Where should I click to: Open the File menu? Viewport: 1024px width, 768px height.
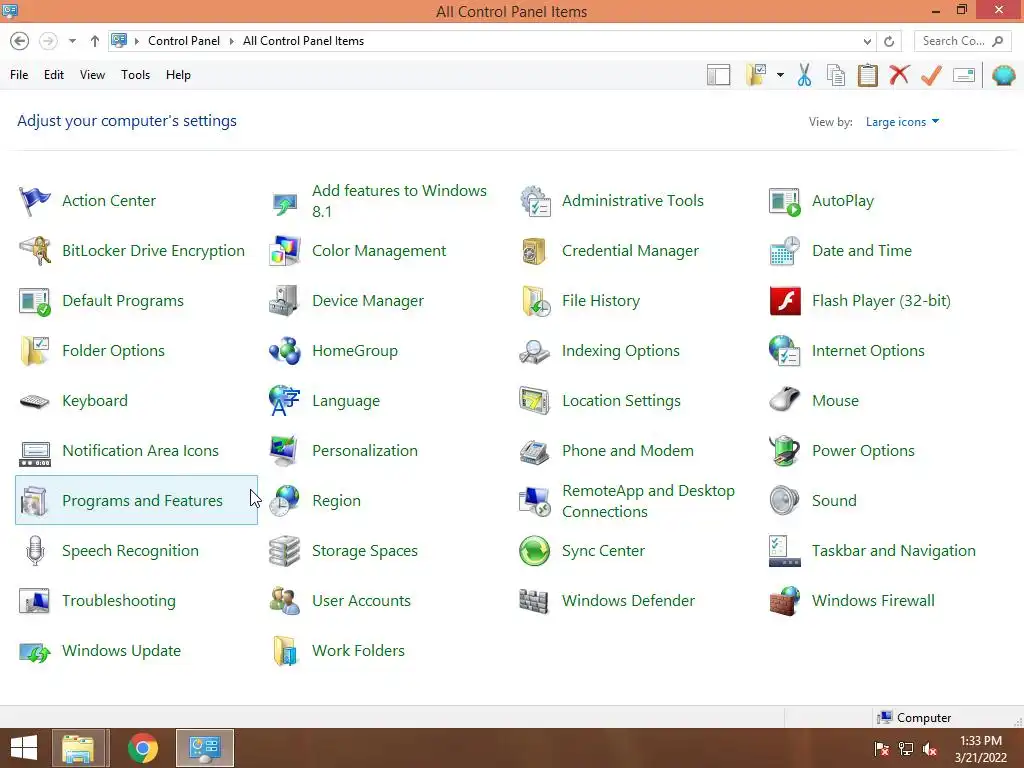point(19,75)
